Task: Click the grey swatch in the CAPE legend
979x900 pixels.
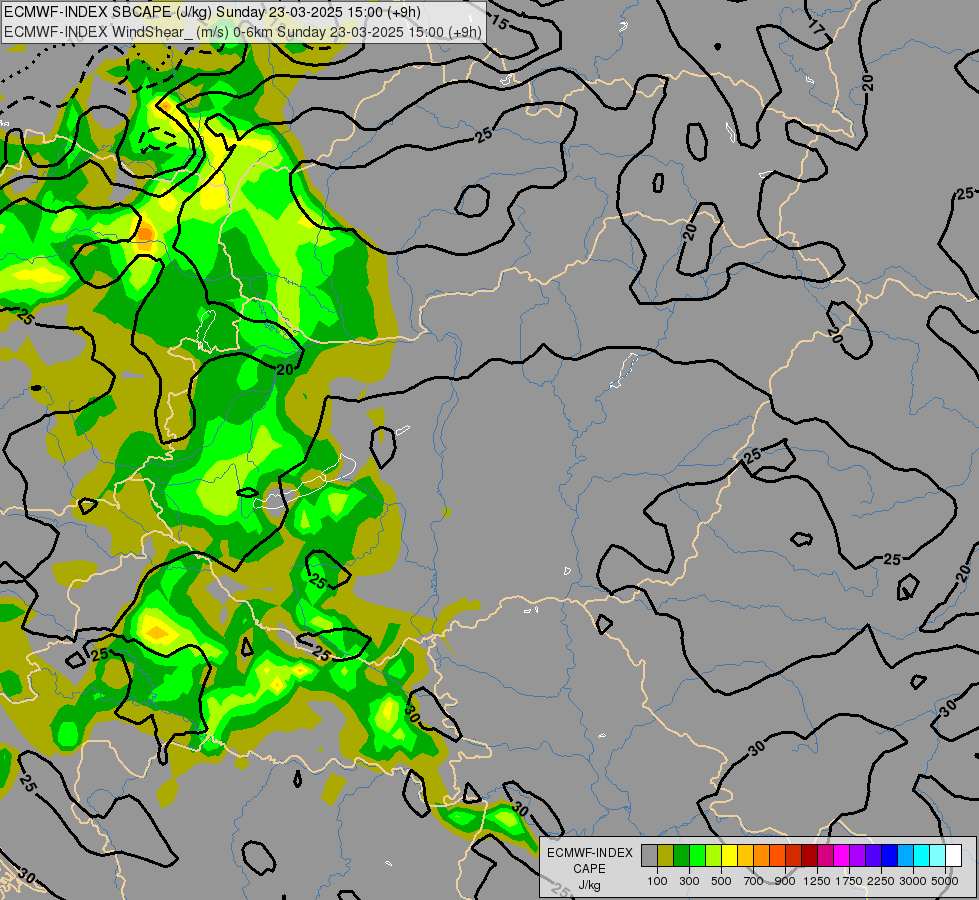Action: (x=649, y=856)
